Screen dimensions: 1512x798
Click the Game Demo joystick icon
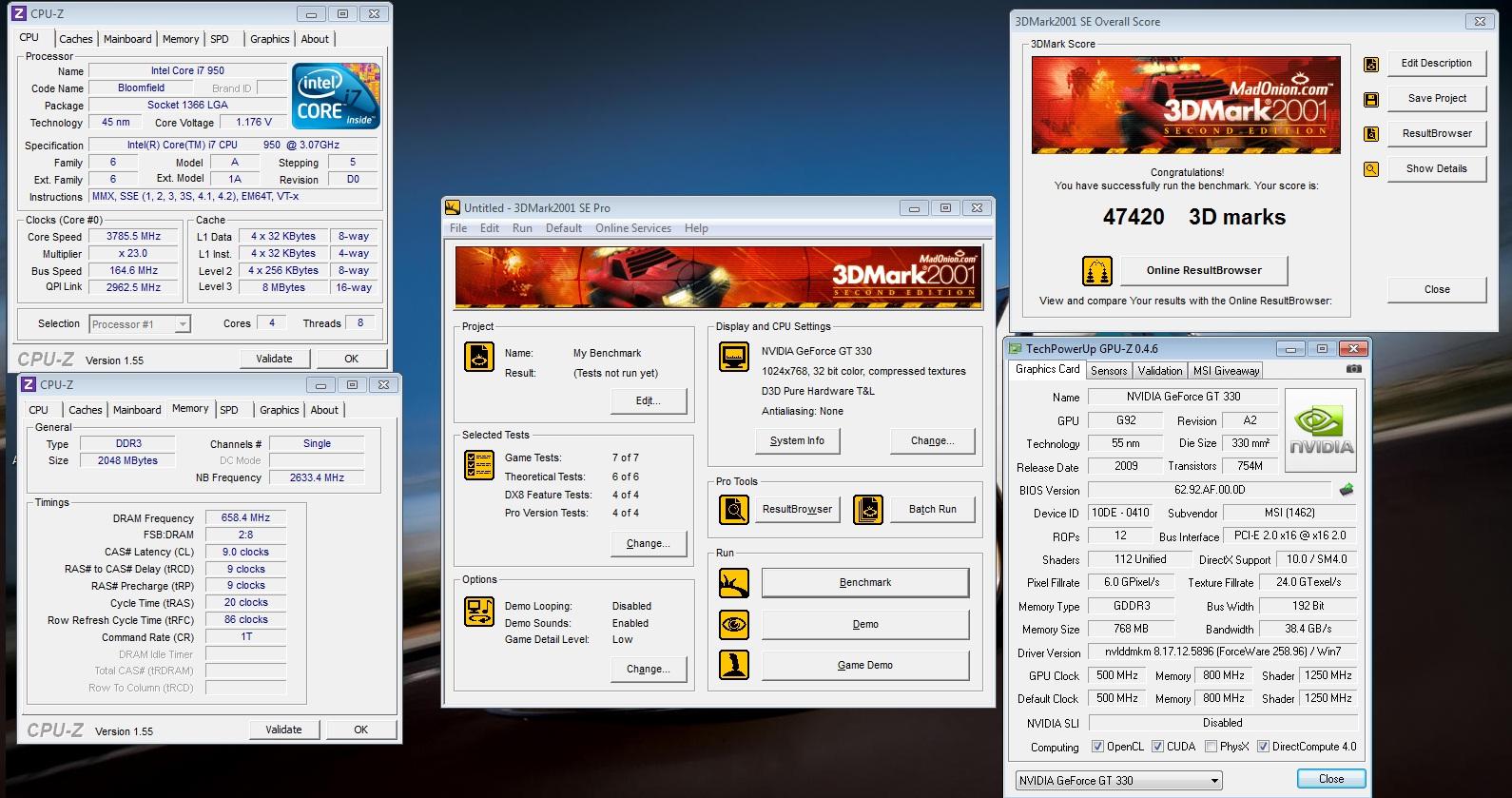734,665
